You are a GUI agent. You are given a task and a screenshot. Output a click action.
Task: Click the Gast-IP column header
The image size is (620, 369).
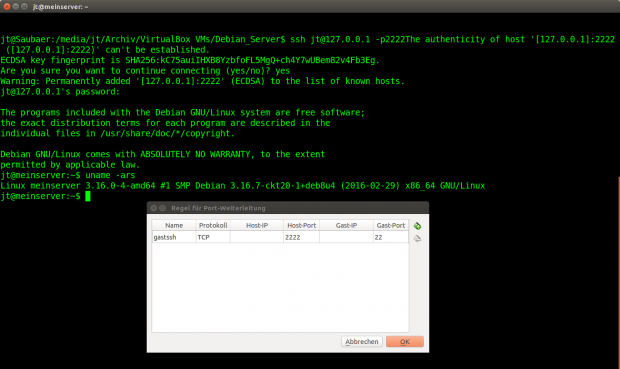pos(346,225)
